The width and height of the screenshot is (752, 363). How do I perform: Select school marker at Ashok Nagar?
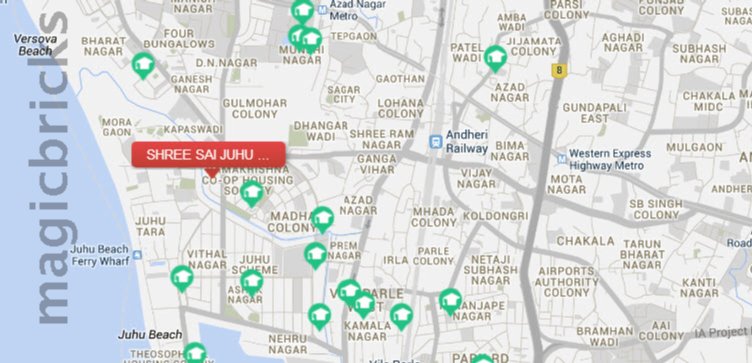(252, 282)
